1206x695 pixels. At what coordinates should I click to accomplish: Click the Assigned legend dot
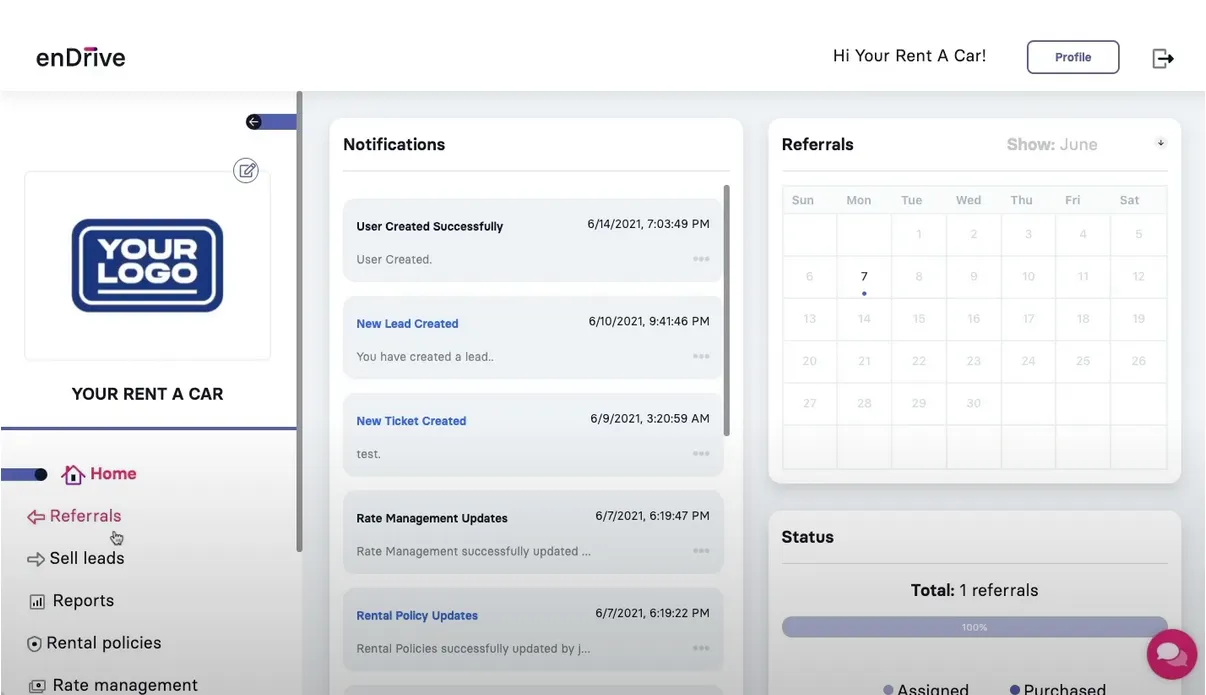(x=888, y=690)
